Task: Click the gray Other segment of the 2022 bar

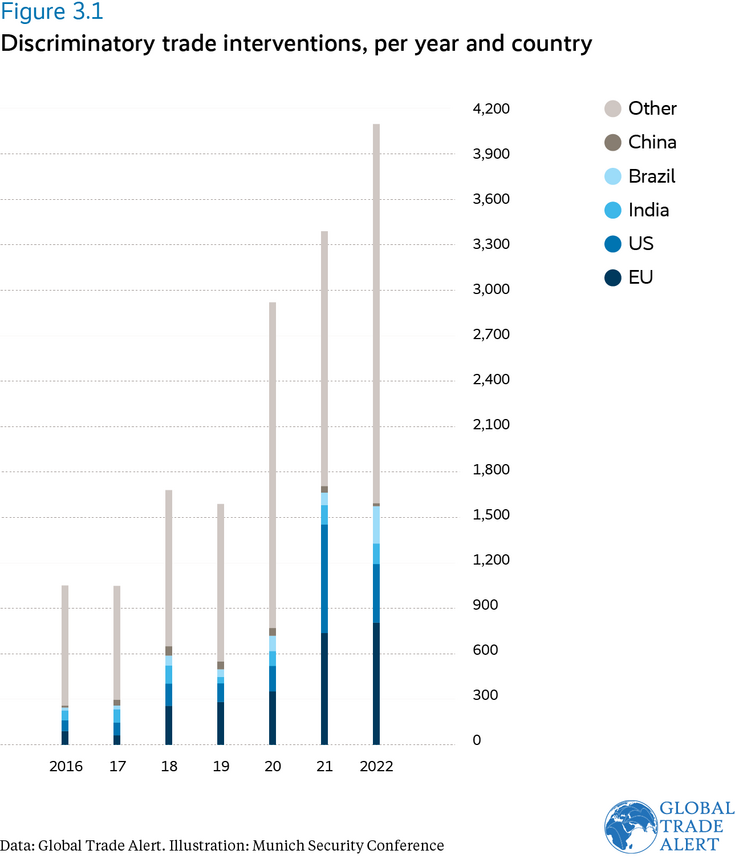Action: (x=376, y=310)
